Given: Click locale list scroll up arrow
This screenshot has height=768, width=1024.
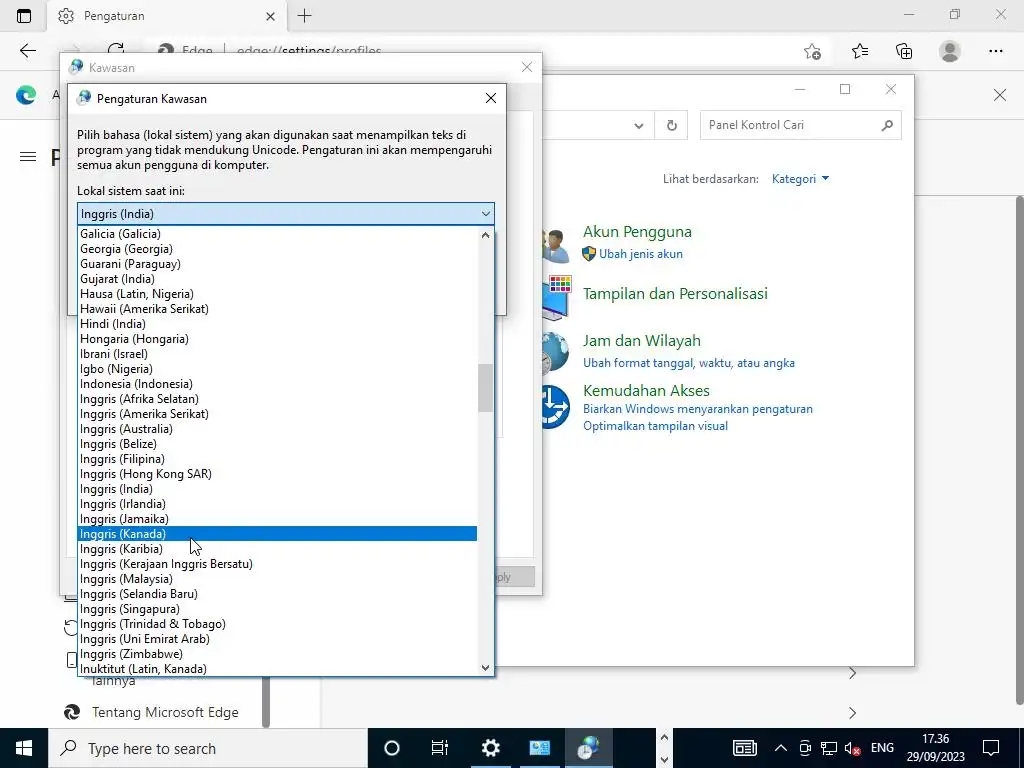Looking at the screenshot, I should pos(485,234).
